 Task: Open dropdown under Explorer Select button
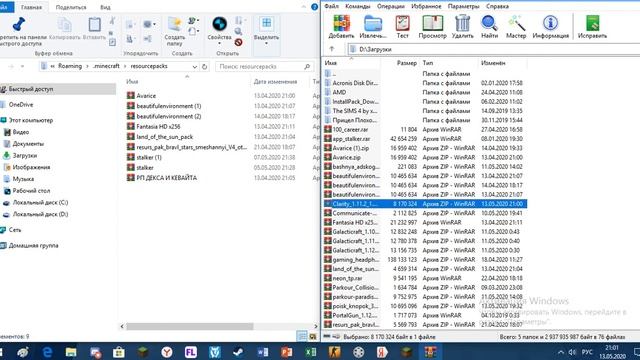tap(266, 44)
